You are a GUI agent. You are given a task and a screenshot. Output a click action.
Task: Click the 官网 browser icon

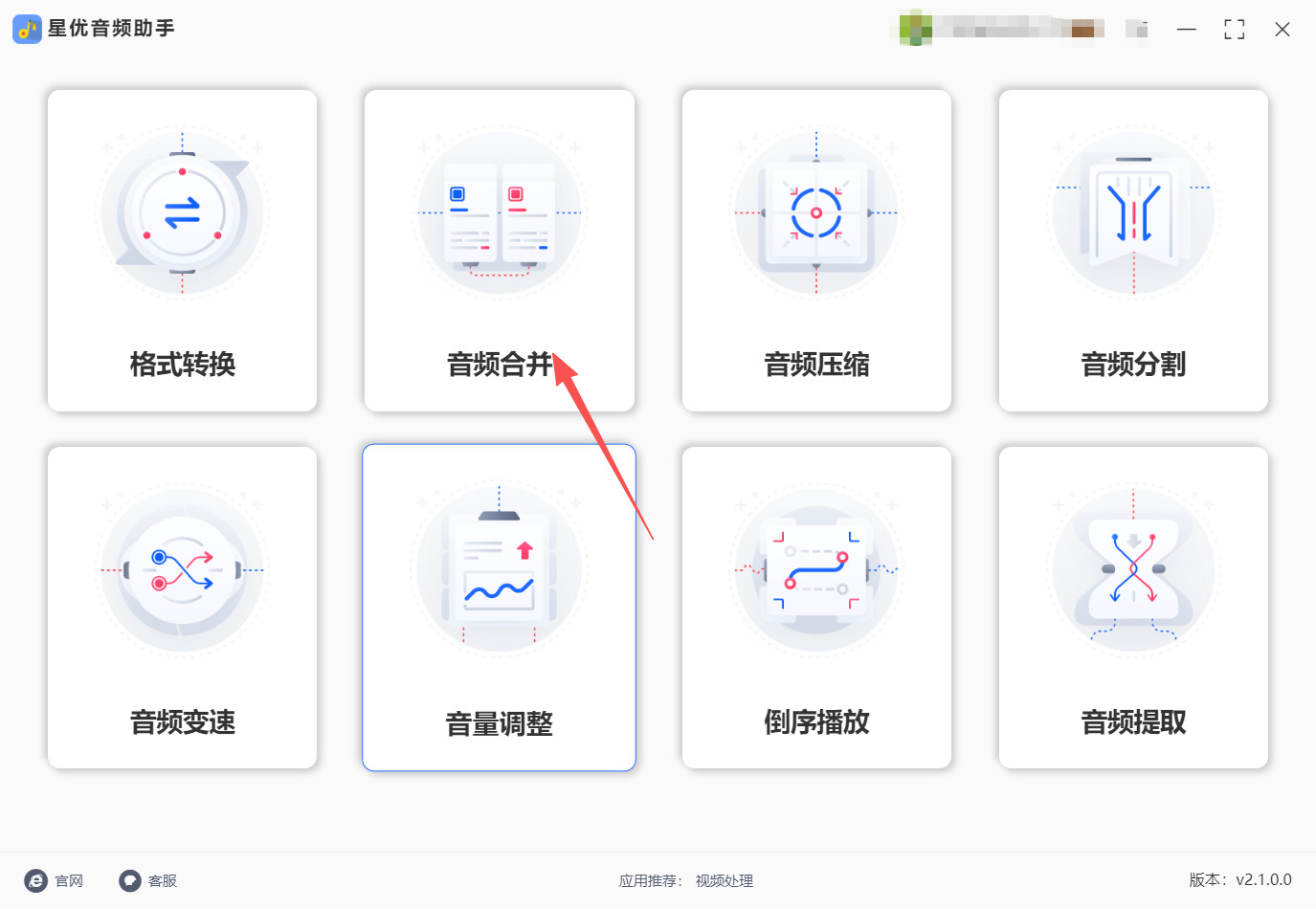pos(36,881)
